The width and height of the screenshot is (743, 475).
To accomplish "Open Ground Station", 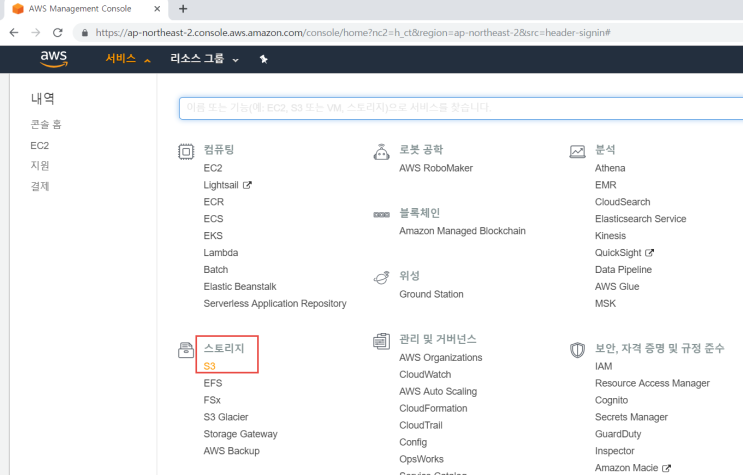I will point(431,294).
